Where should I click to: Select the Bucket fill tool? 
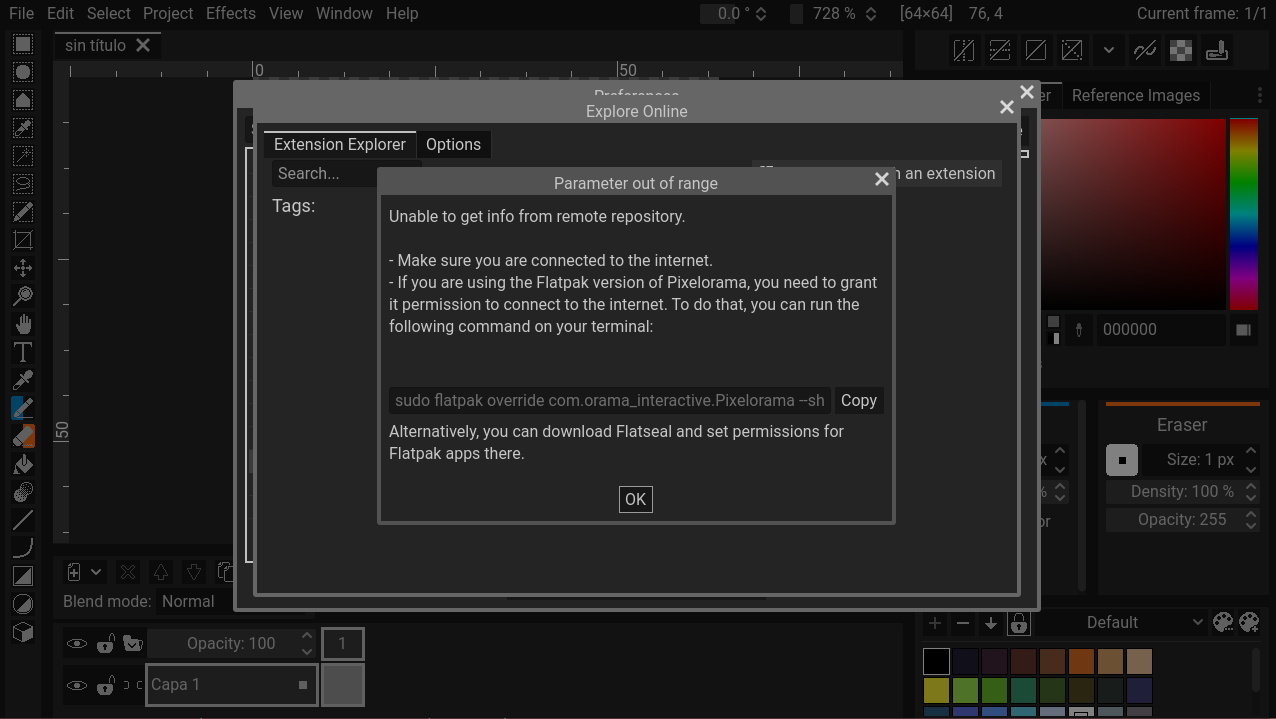[22, 464]
